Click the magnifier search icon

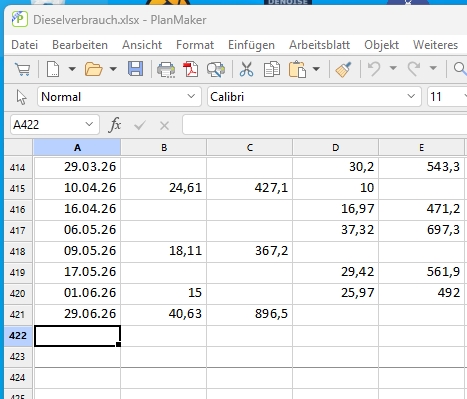pos(460,69)
